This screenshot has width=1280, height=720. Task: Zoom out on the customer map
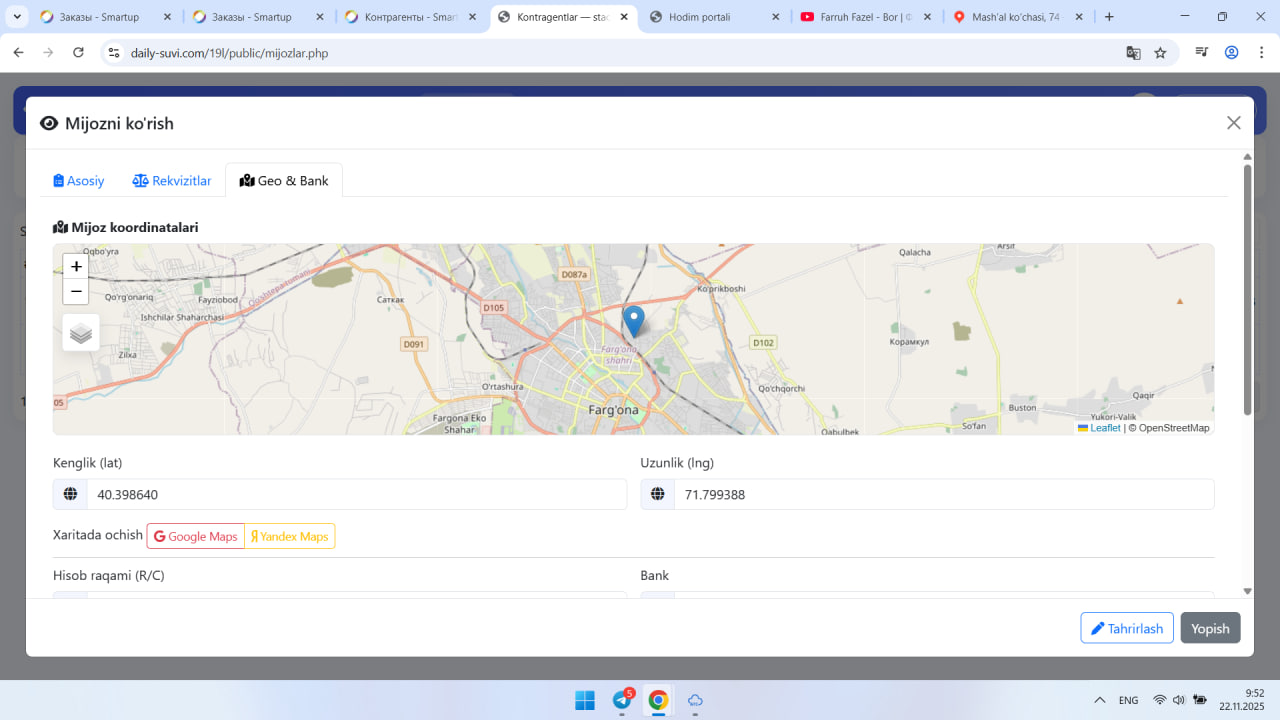pyautogui.click(x=76, y=291)
